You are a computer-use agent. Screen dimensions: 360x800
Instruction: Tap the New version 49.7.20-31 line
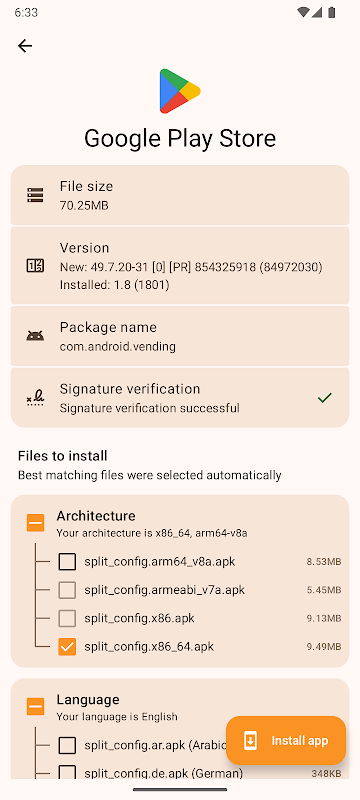click(x=191, y=267)
